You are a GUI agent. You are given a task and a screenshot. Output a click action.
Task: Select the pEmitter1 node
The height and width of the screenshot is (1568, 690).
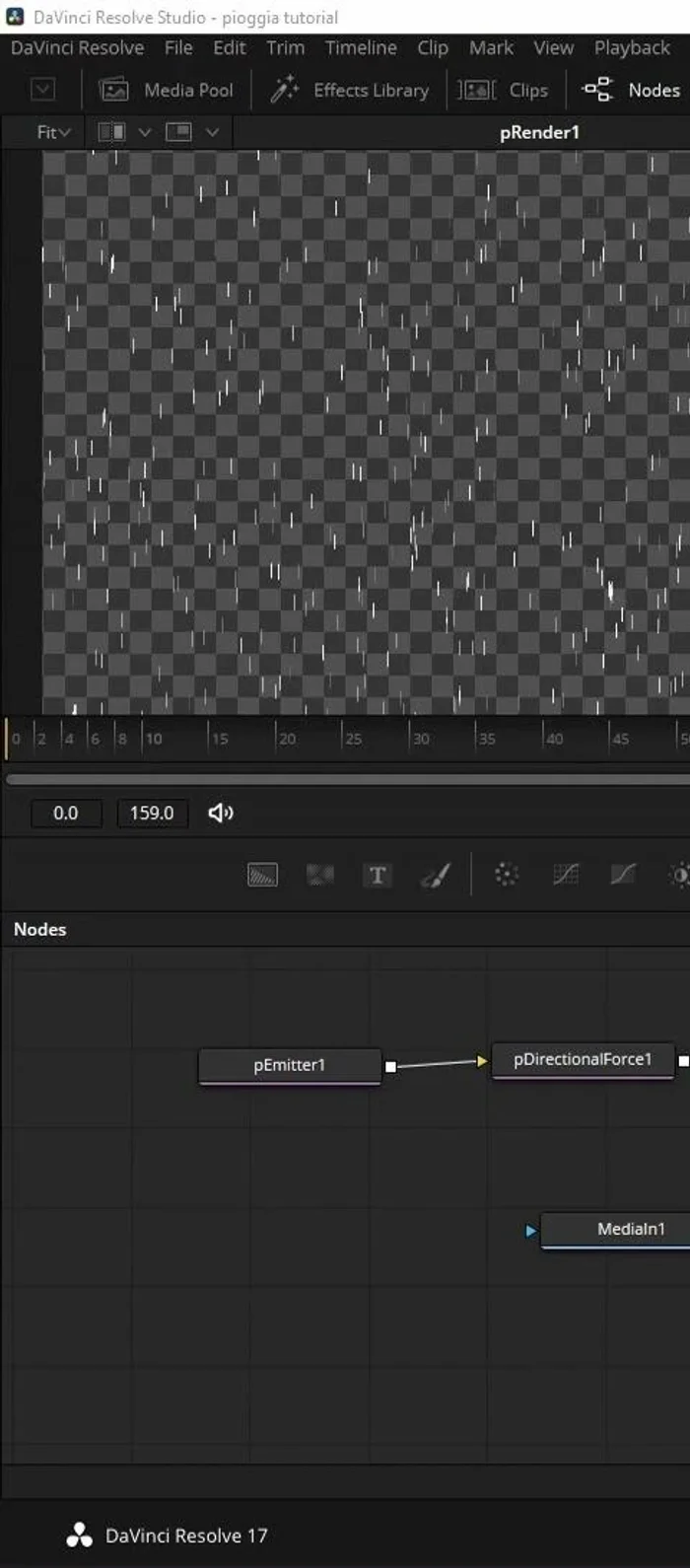(289, 1065)
